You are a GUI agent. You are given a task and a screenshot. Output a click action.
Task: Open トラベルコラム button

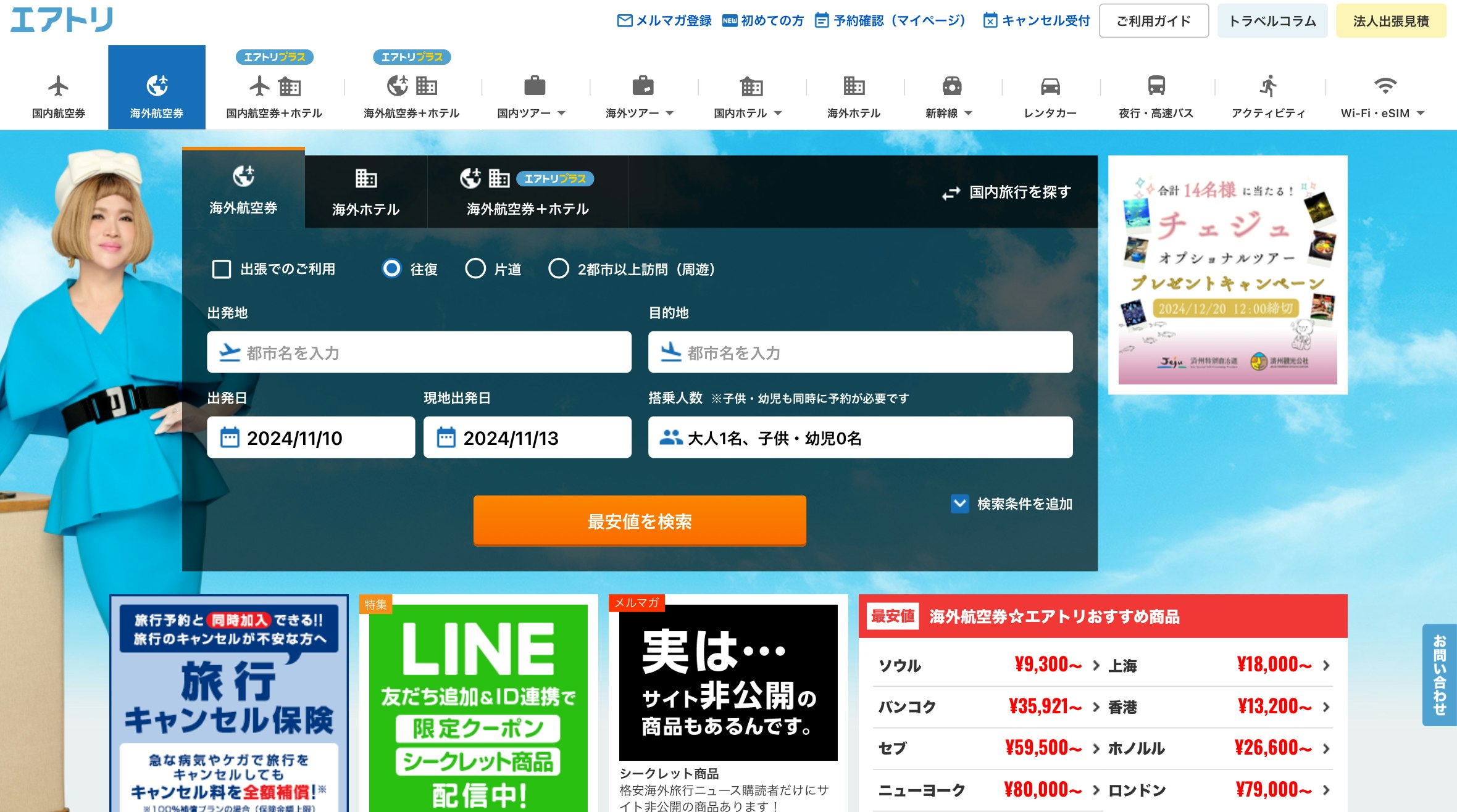point(1272,21)
